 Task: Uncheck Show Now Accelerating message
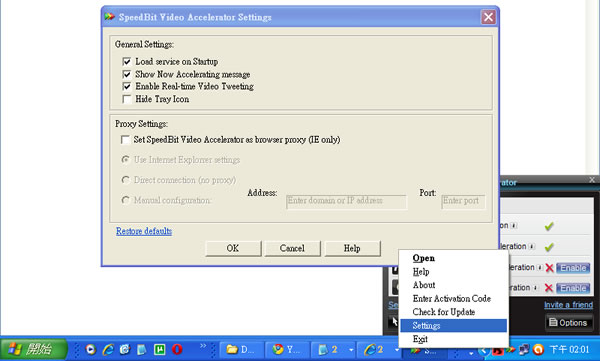click(127, 74)
